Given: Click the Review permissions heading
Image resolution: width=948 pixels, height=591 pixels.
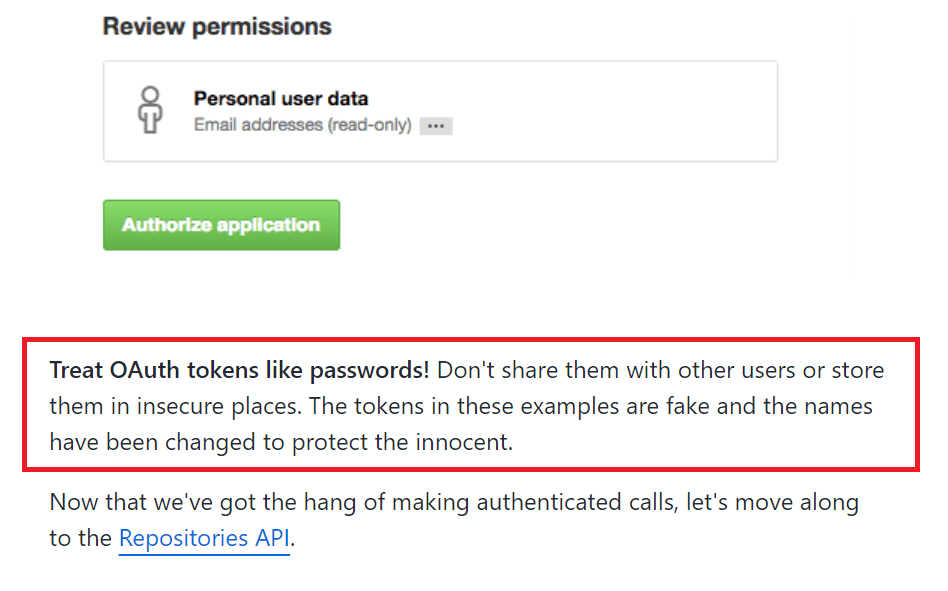Looking at the screenshot, I should pos(217,27).
